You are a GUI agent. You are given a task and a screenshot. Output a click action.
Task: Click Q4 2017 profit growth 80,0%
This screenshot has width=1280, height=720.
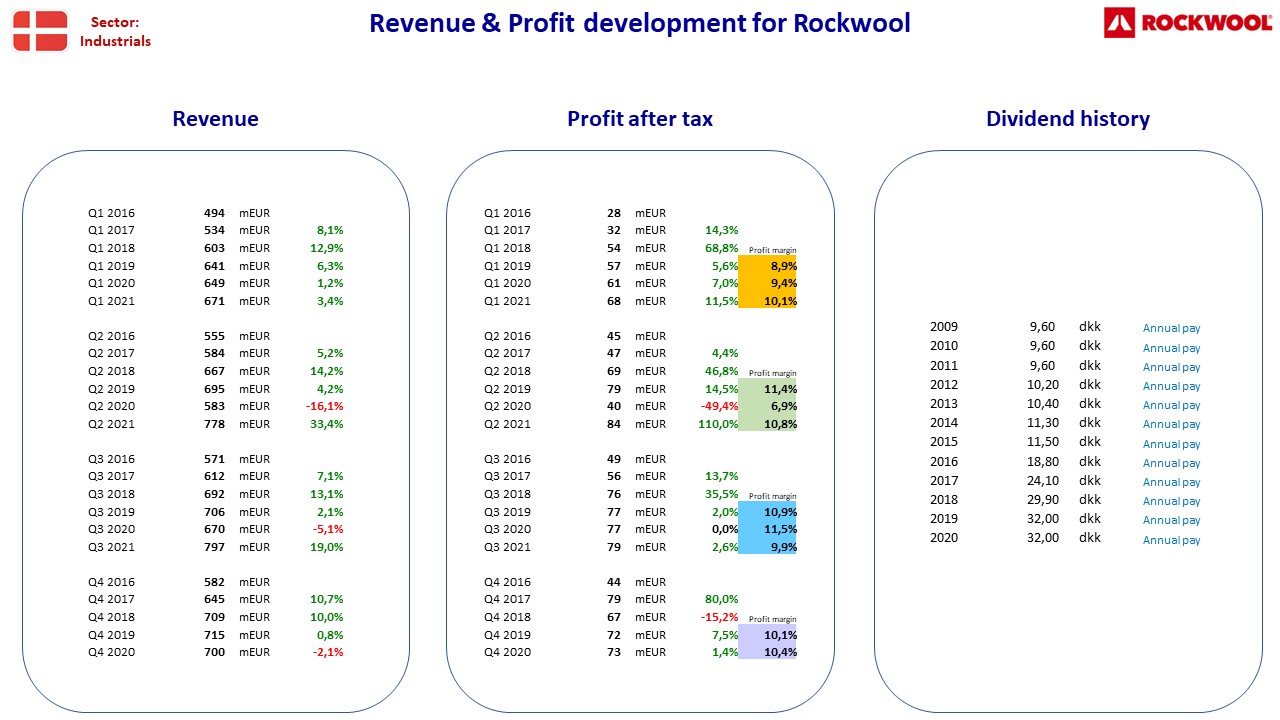722,599
